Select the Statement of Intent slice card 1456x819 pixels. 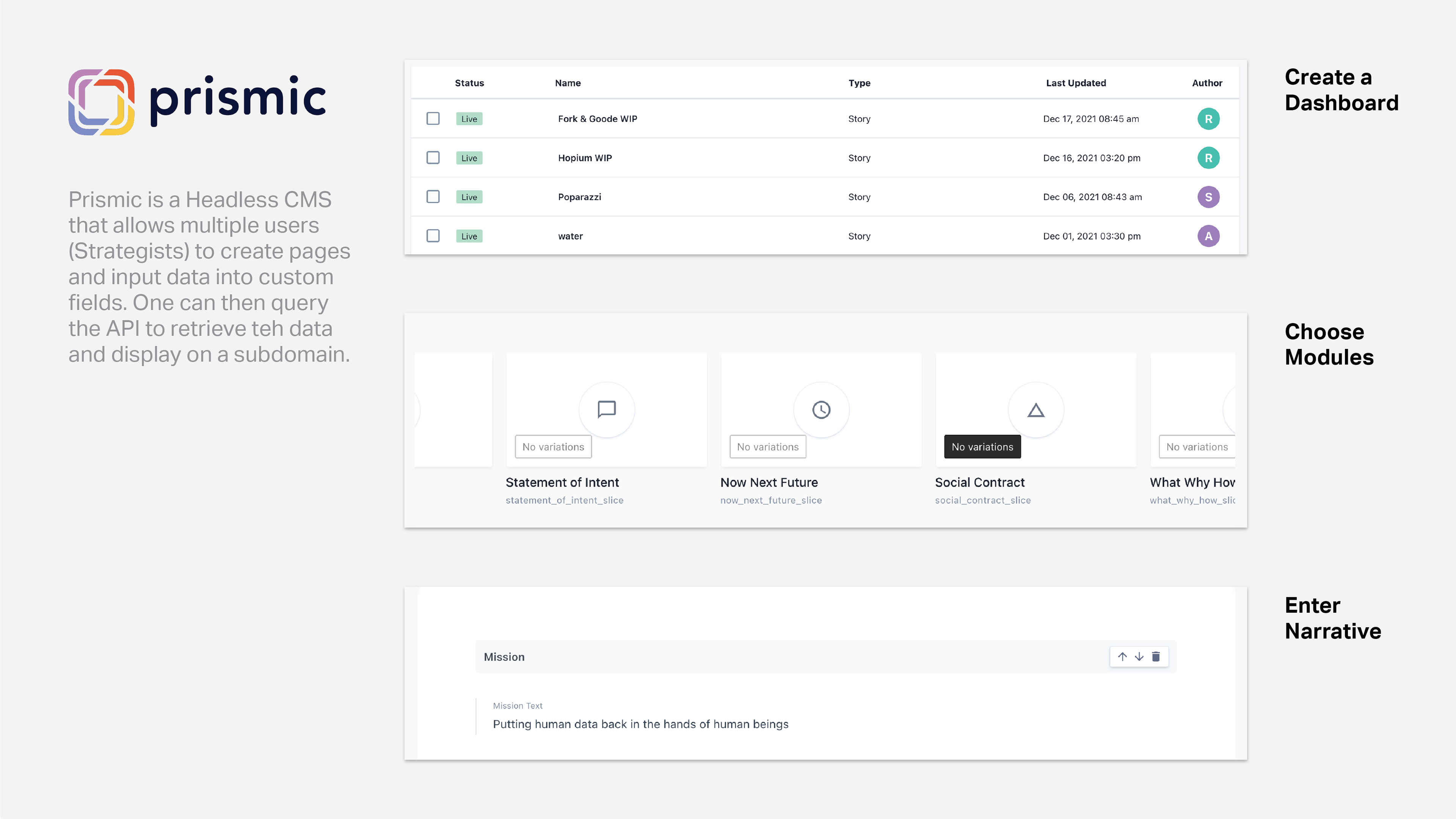[607, 410]
